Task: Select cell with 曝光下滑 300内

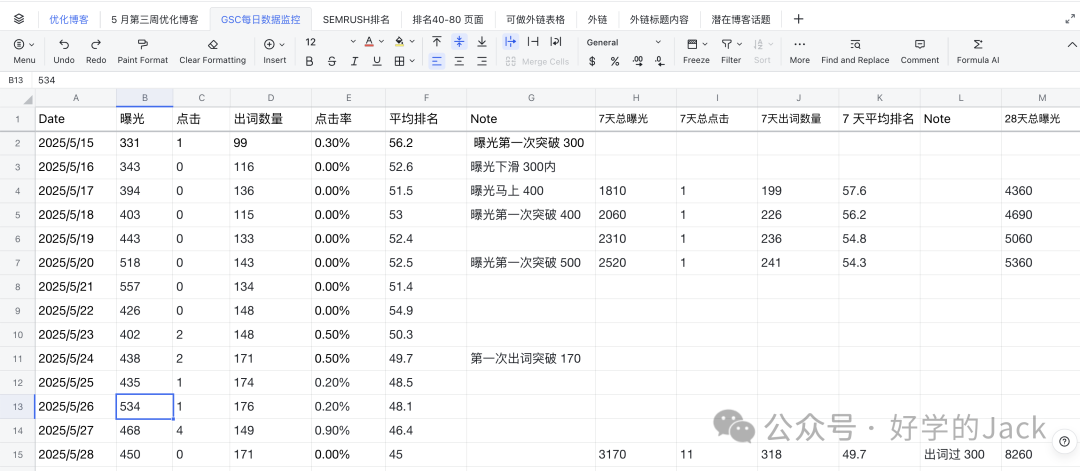Action: coord(531,167)
